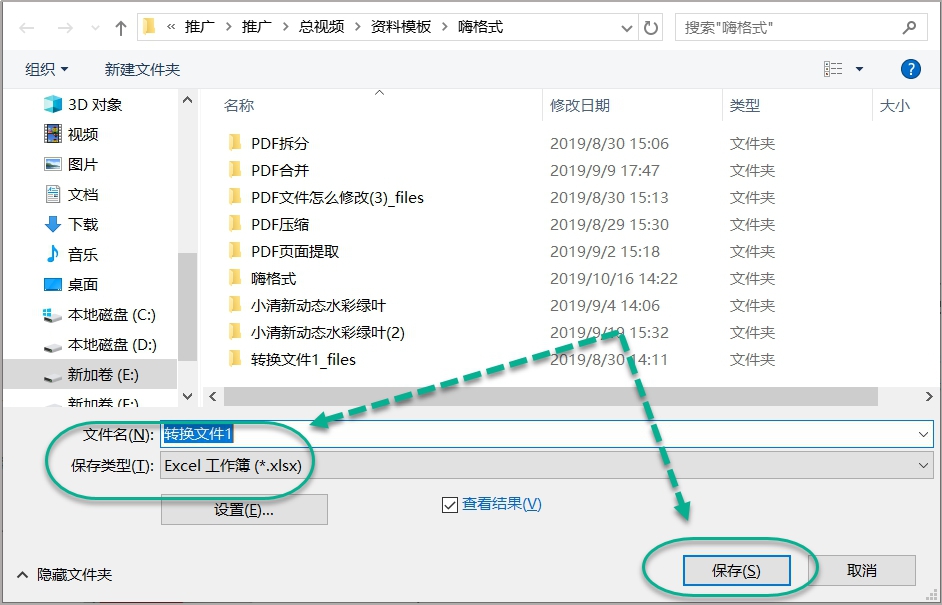Click the 设置(E)... button
The image size is (942, 605).
click(x=244, y=510)
